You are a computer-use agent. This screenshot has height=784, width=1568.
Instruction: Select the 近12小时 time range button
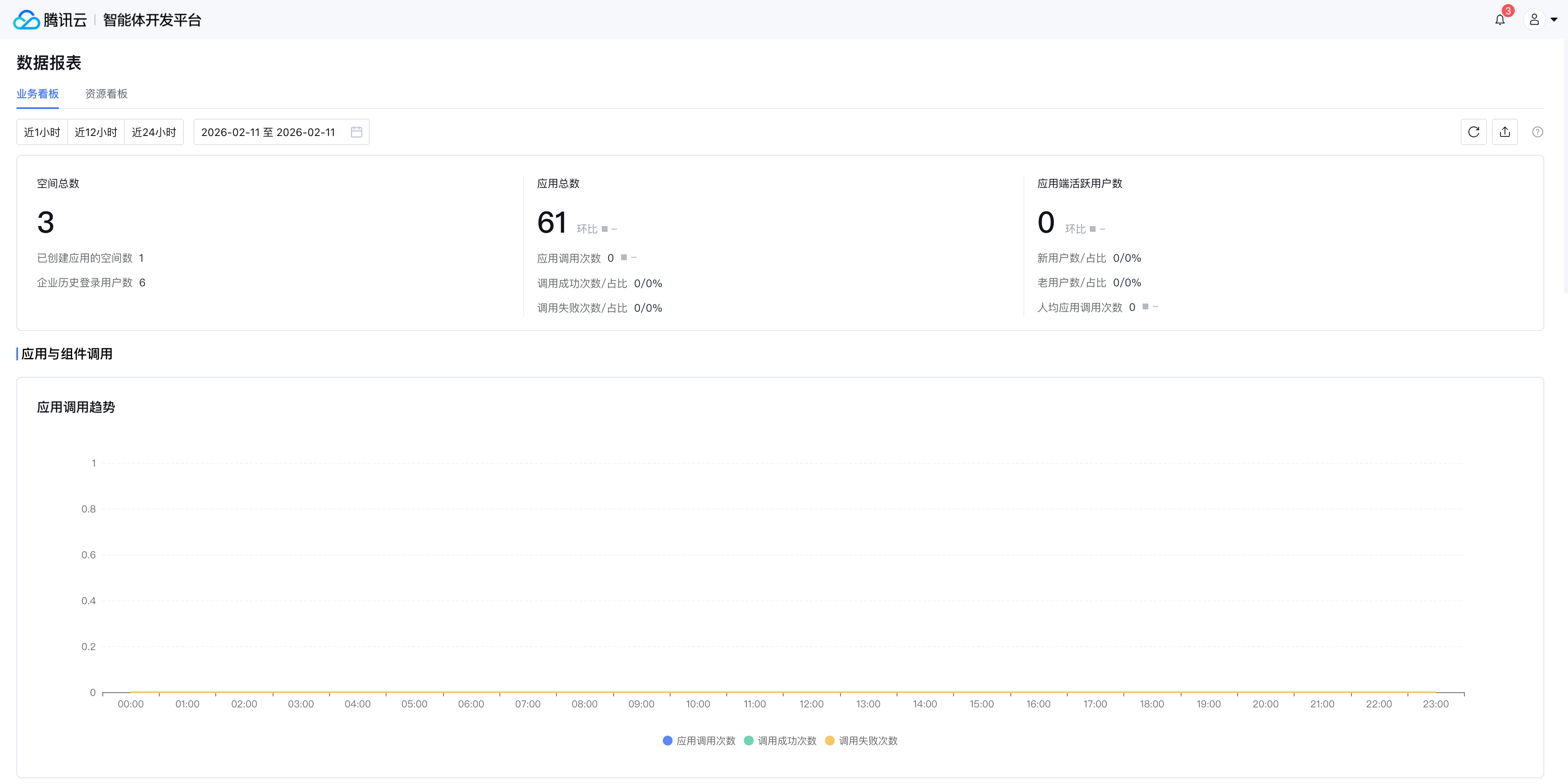(x=95, y=132)
